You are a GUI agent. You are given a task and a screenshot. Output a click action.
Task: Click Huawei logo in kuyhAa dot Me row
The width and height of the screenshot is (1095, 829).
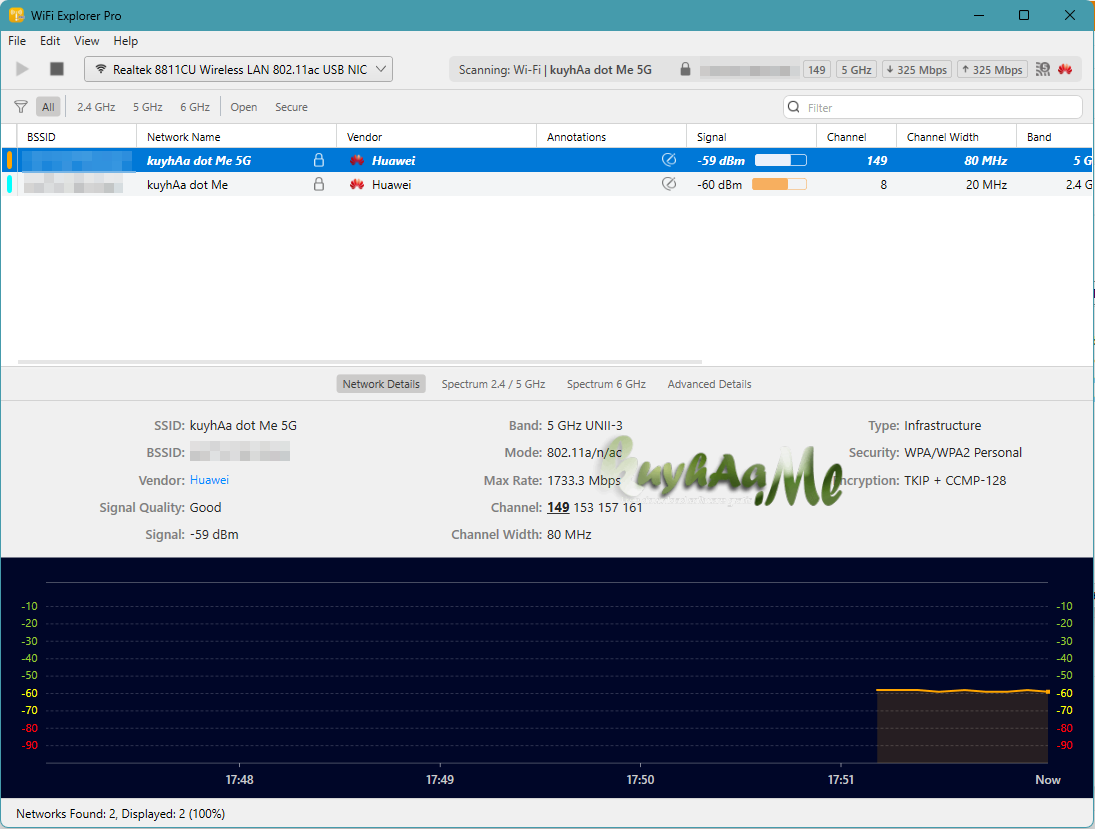357,184
